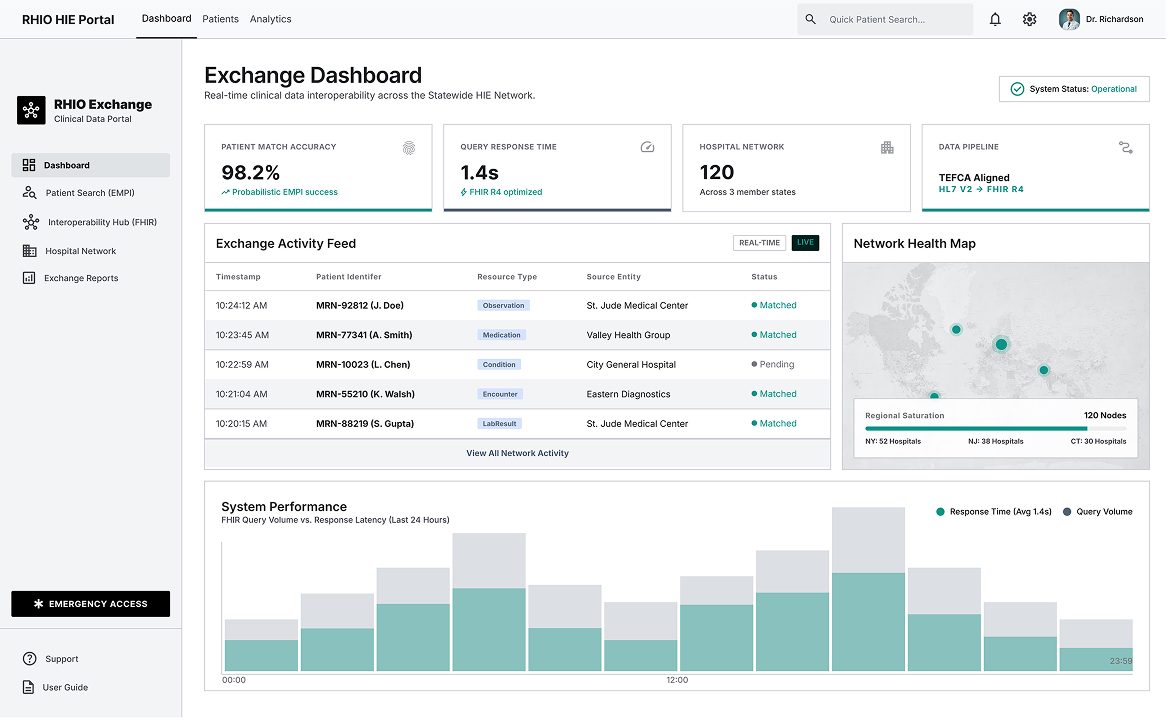This screenshot has height=720, width=1172.
Task: Click the Regional Saturation progress bar
Action: pyautogui.click(x=1000, y=431)
